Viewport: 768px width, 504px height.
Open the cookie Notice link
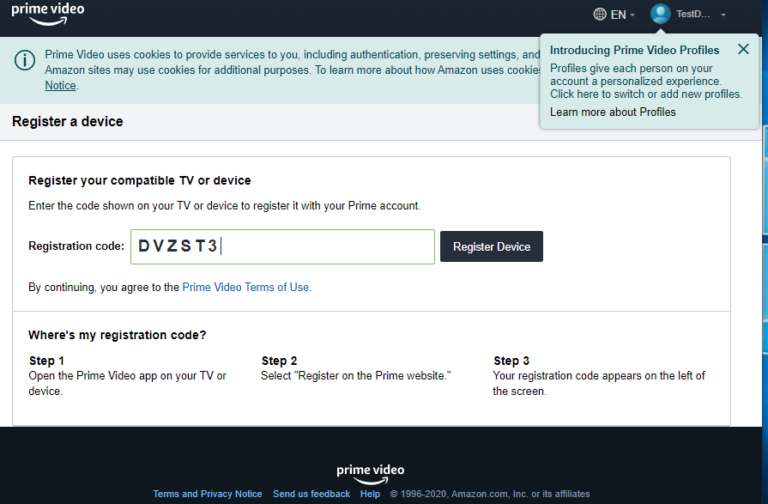[60, 86]
